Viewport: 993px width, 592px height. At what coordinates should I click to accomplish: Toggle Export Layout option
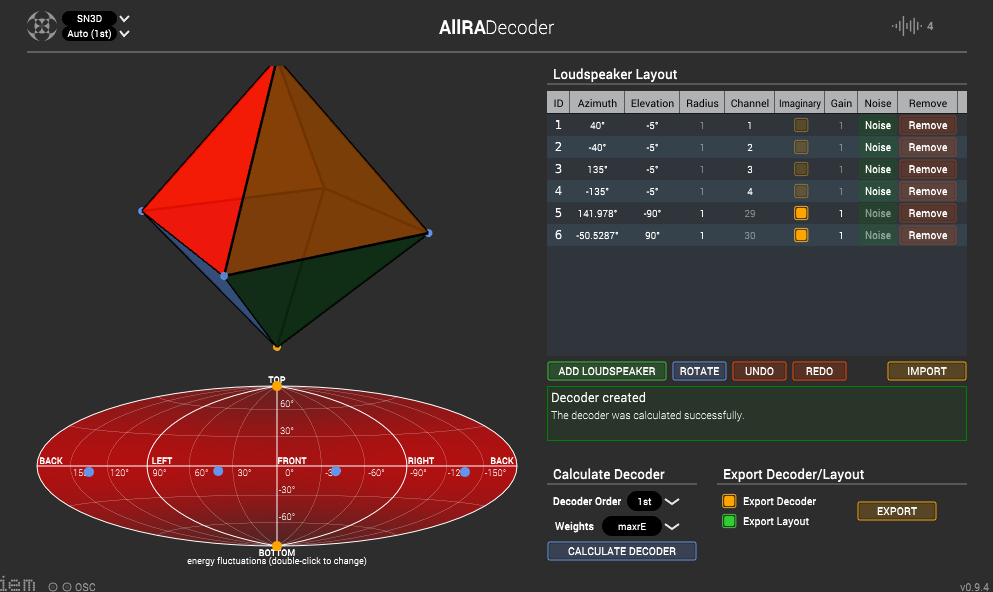729,521
